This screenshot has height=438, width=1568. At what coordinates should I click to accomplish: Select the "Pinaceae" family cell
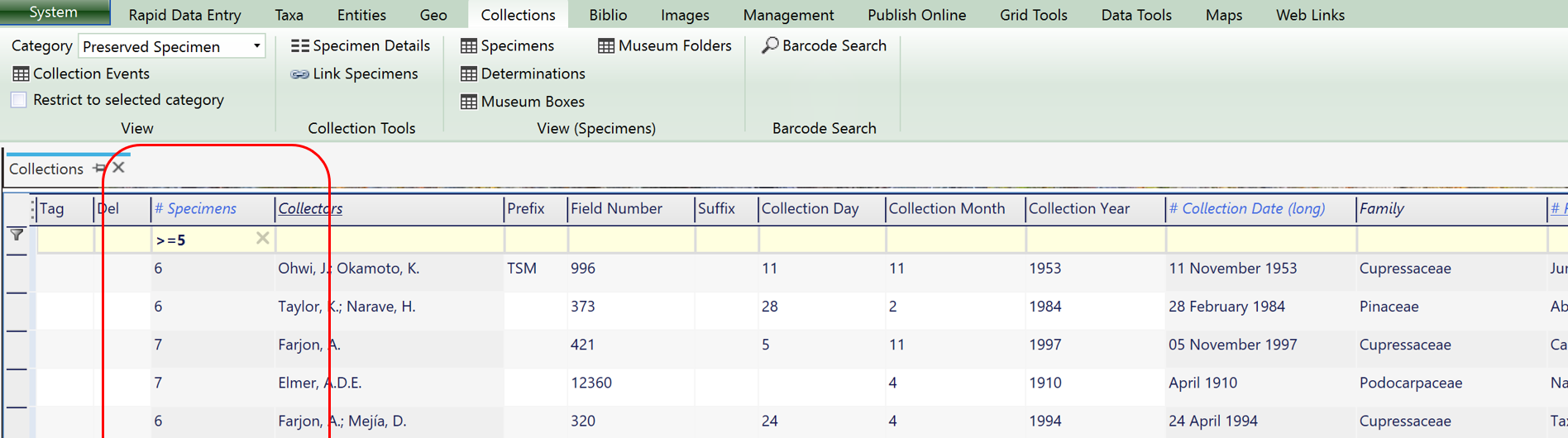pos(1451,307)
